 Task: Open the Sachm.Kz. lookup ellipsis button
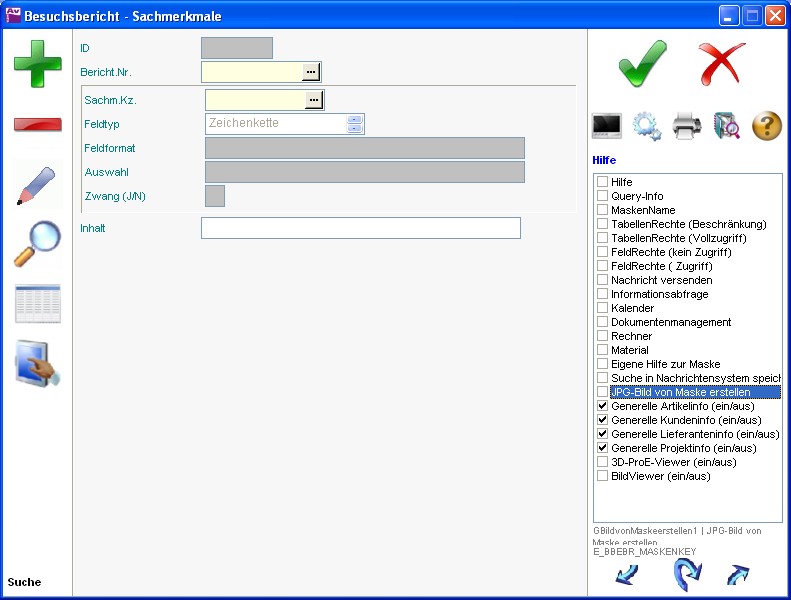pyautogui.click(x=314, y=100)
